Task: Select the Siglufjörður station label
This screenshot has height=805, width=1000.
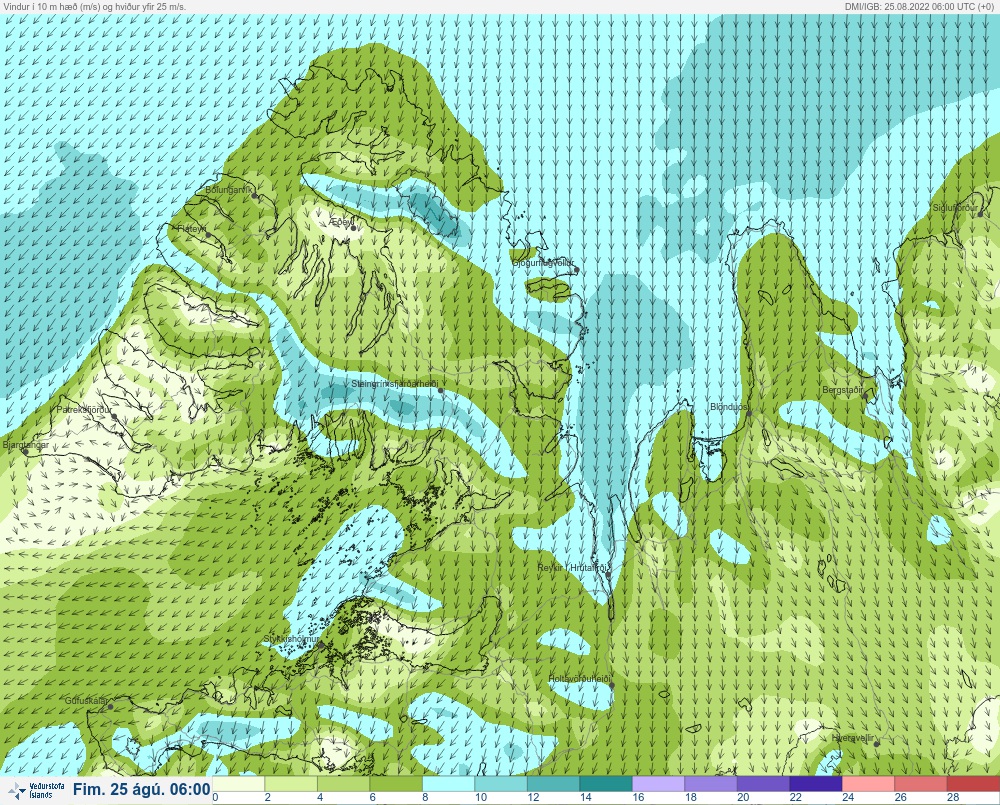Action: (955, 208)
